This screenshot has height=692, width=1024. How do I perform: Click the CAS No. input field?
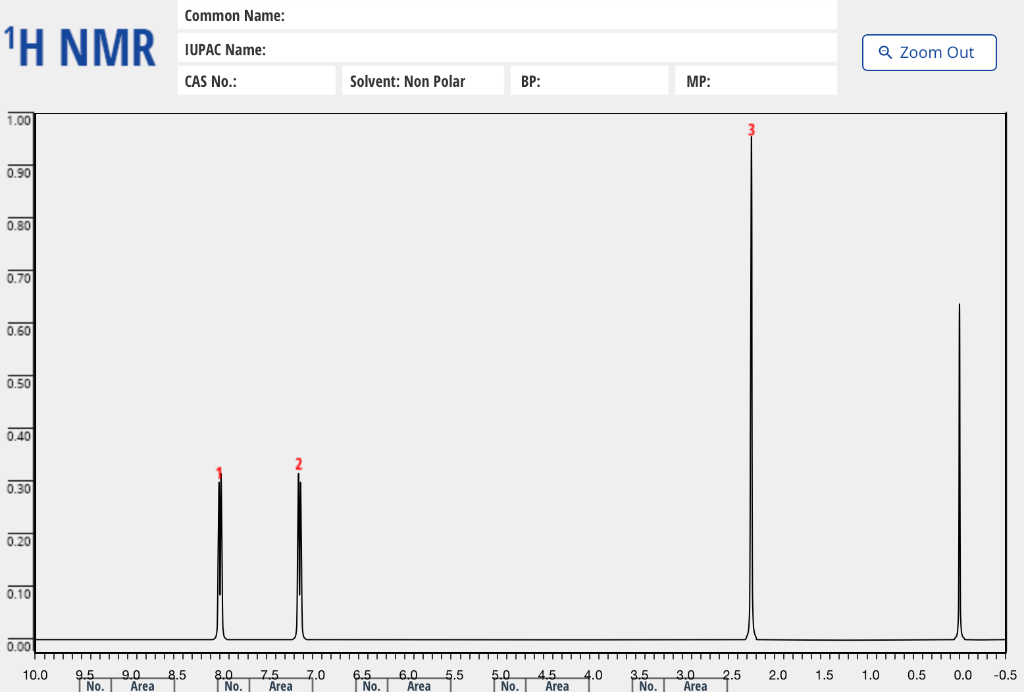point(256,80)
